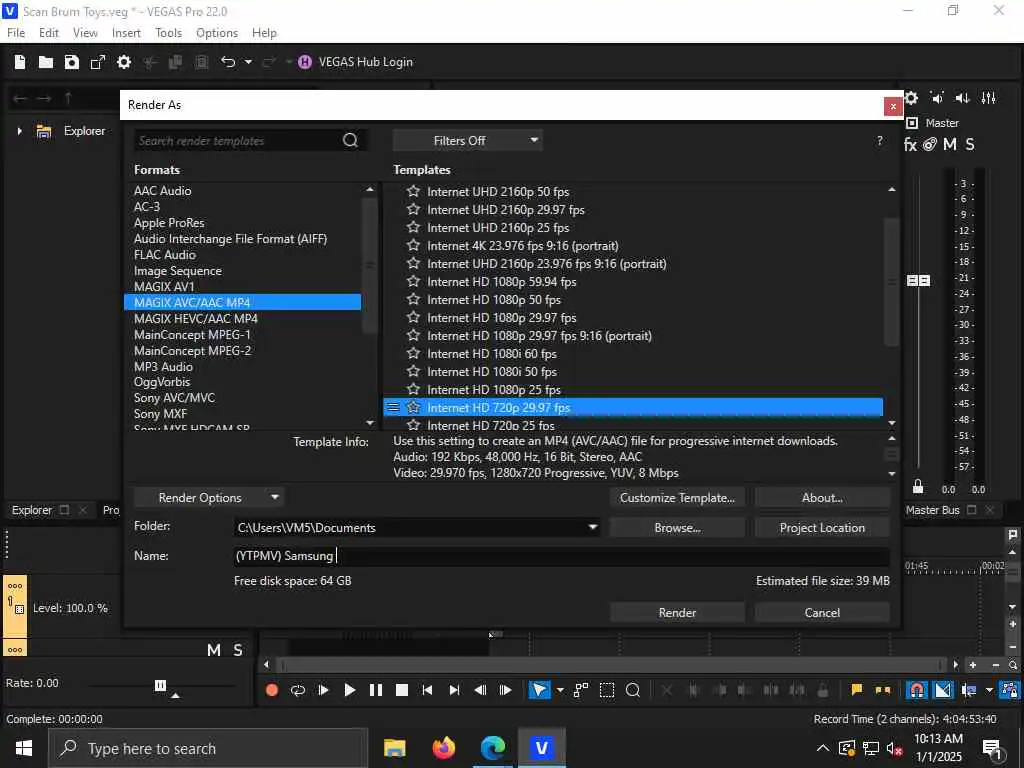Toggle automatic crossfades icon
Viewport: 1024px width, 768px height.
coord(943,690)
